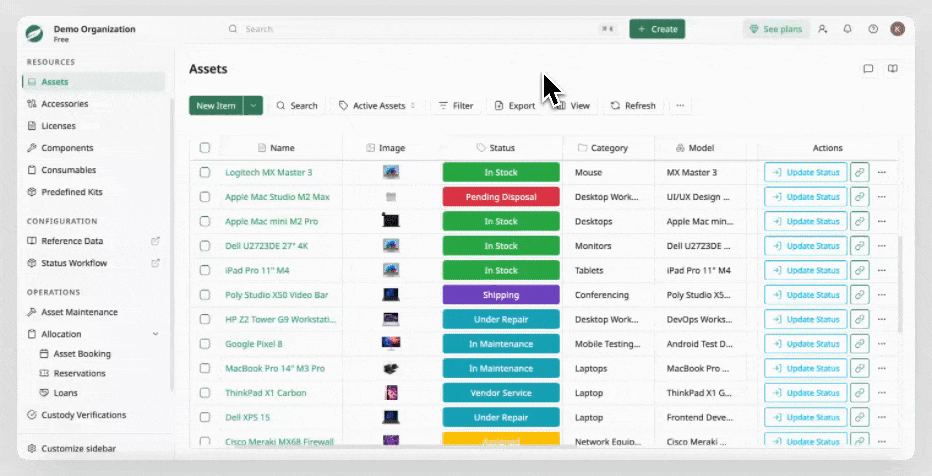Open the more actions menu for ThinkPad X1 Carbon
The image size is (932, 476).
(881, 393)
